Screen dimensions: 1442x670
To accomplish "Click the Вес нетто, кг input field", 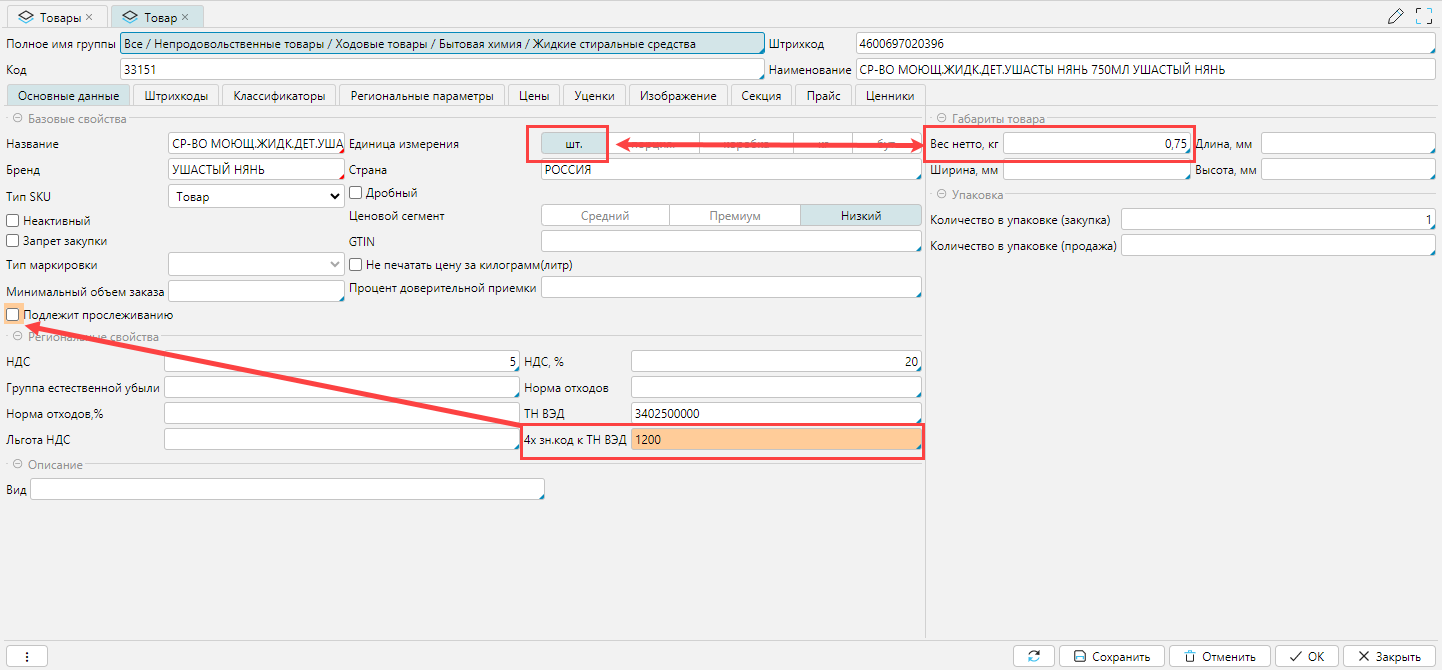I will pyautogui.click(x=1096, y=144).
